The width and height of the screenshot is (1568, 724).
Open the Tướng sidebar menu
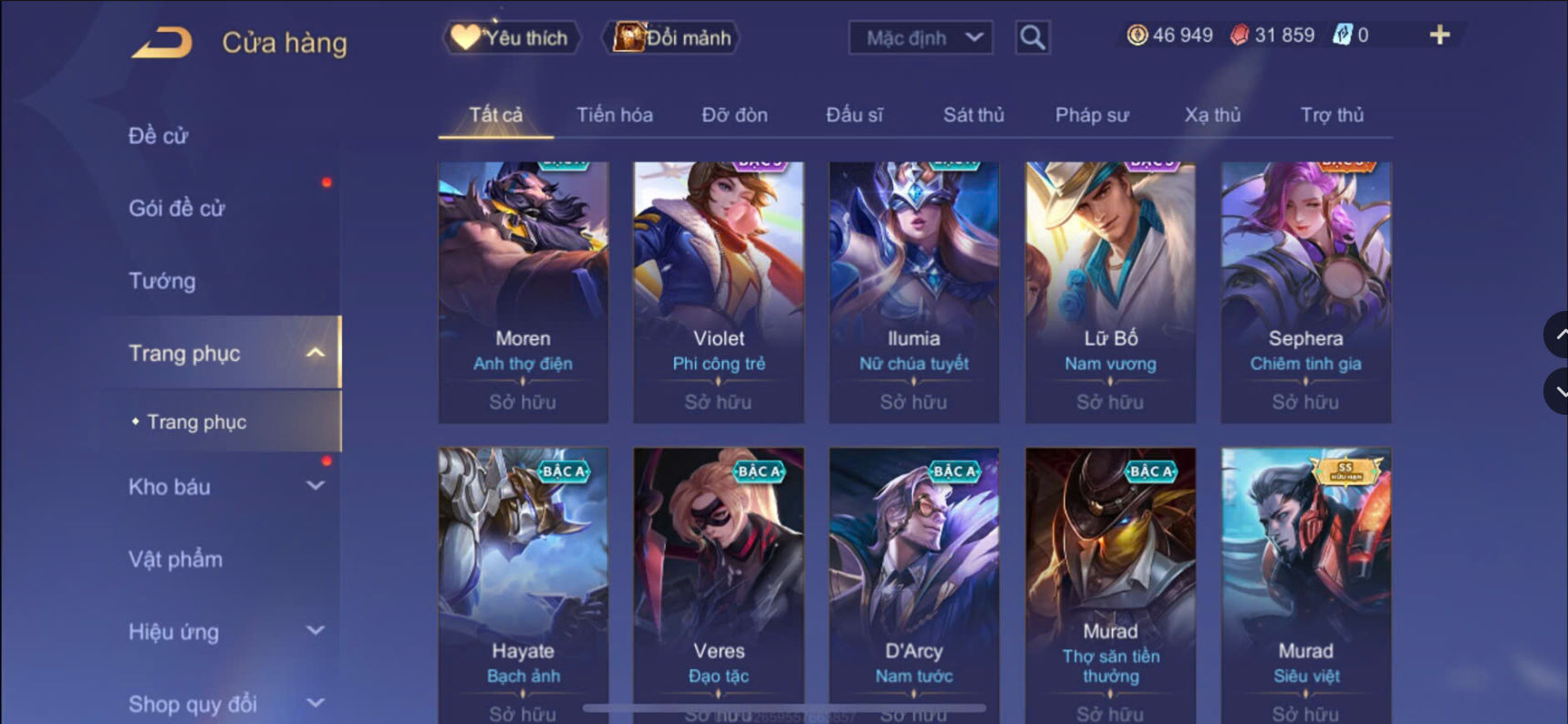(162, 281)
